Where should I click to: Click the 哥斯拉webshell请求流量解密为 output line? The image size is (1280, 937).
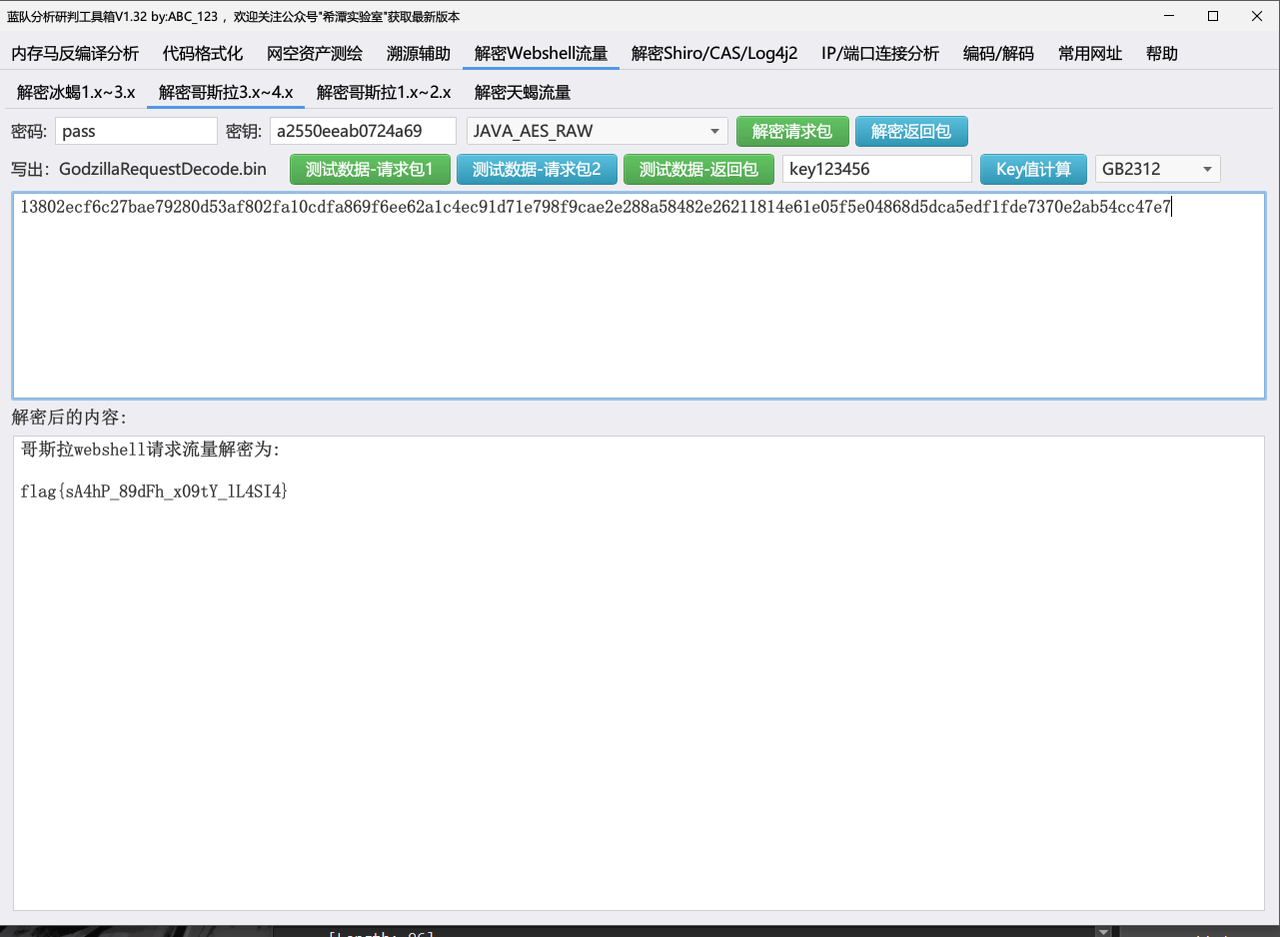tap(151, 450)
